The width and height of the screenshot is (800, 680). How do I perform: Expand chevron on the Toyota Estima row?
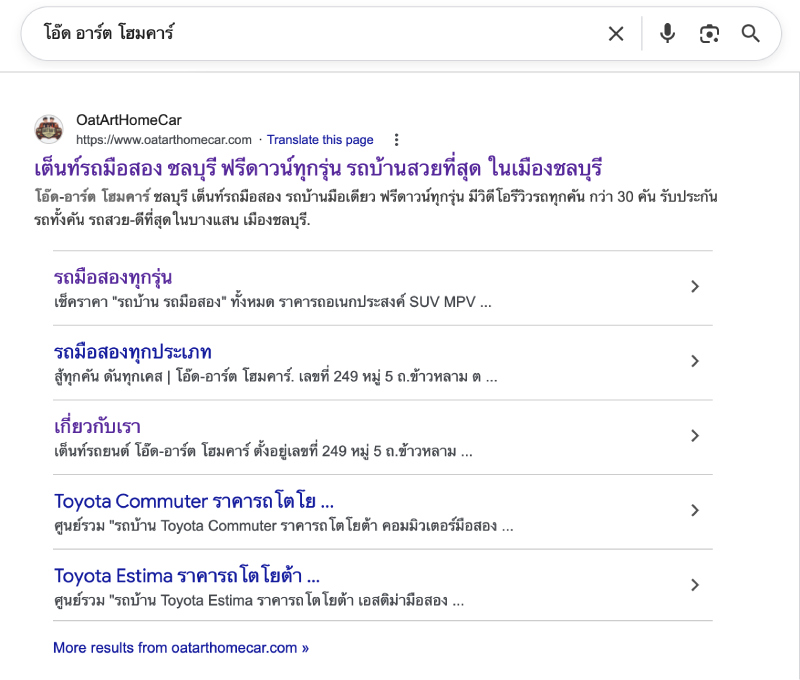pos(694,585)
